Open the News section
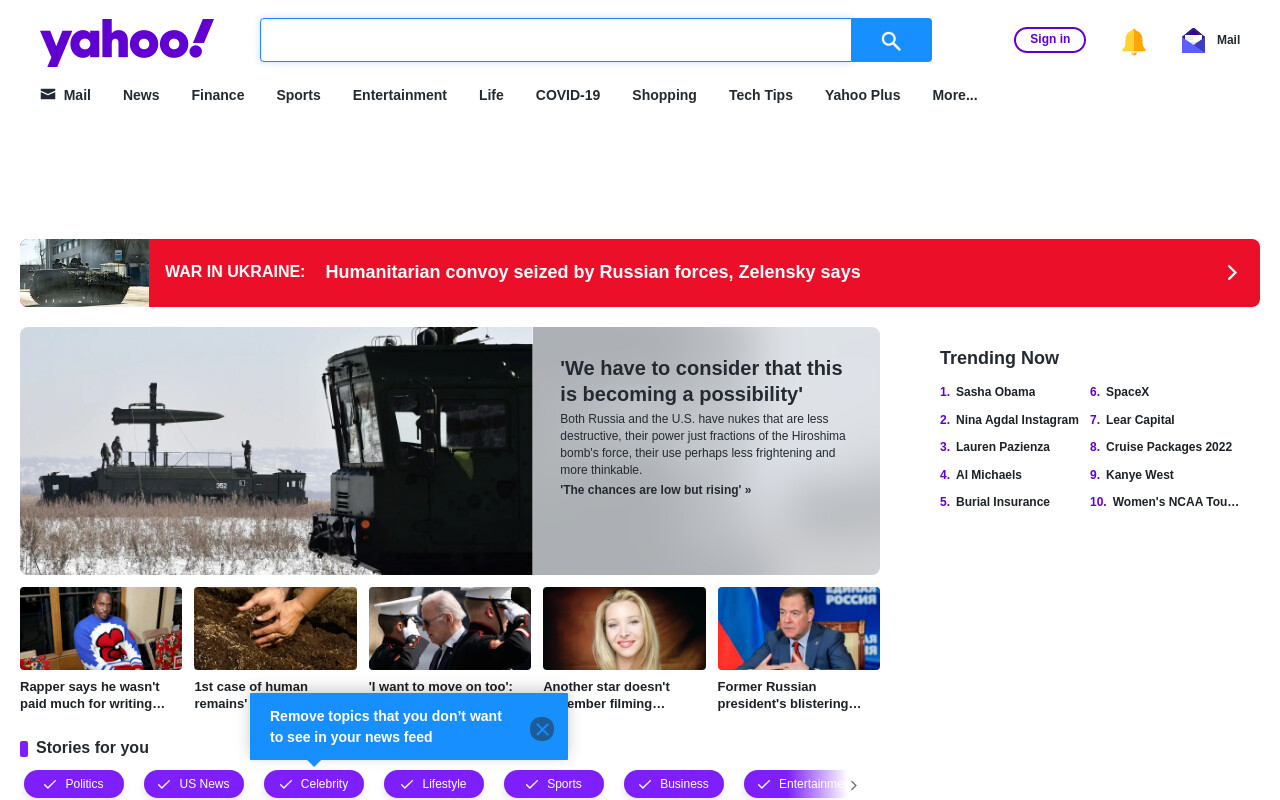Viewport: 1280px width, 800px height. [x=141, y=95]
